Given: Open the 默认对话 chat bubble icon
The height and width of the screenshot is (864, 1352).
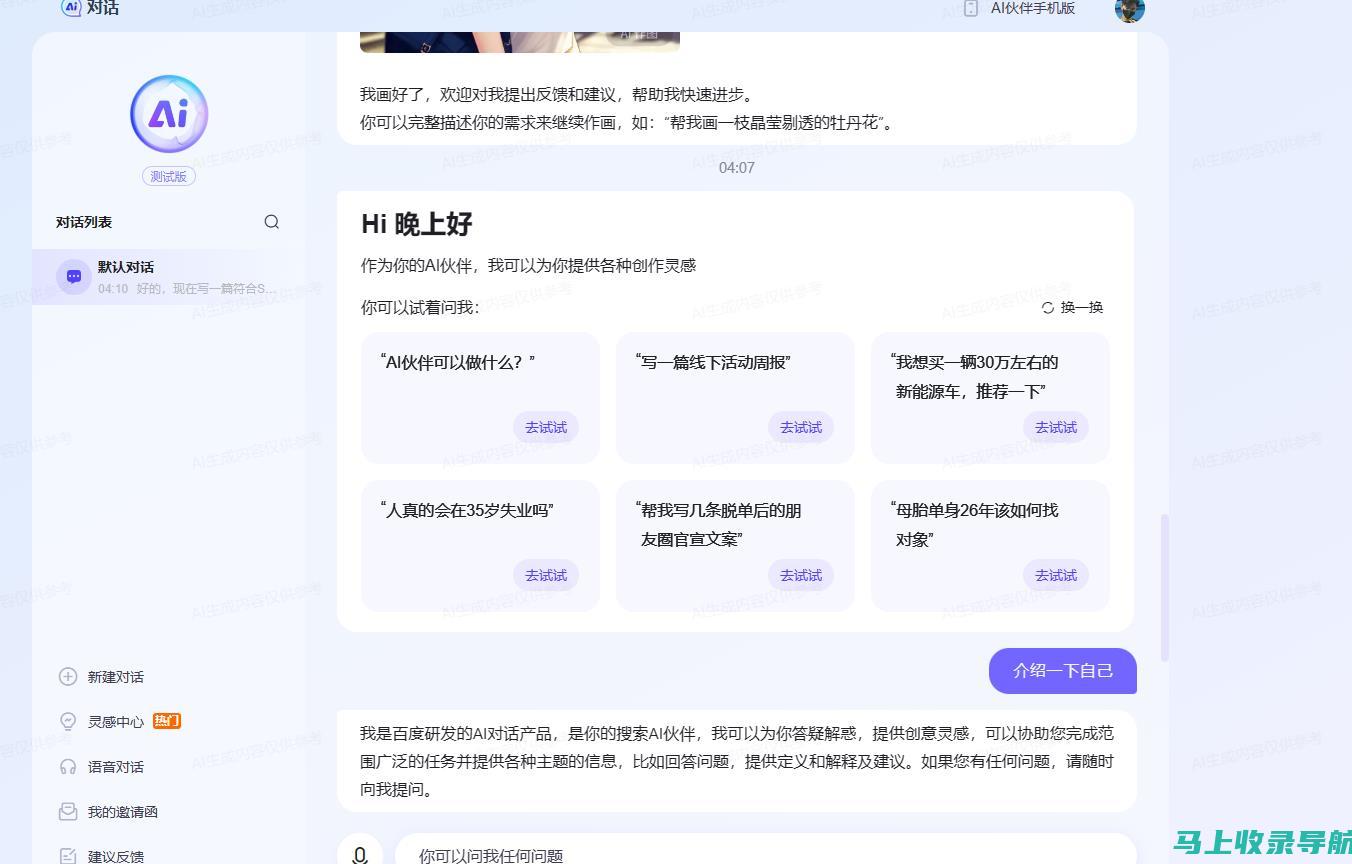Looking at the screenshot, I should click(x=74, y=277).
